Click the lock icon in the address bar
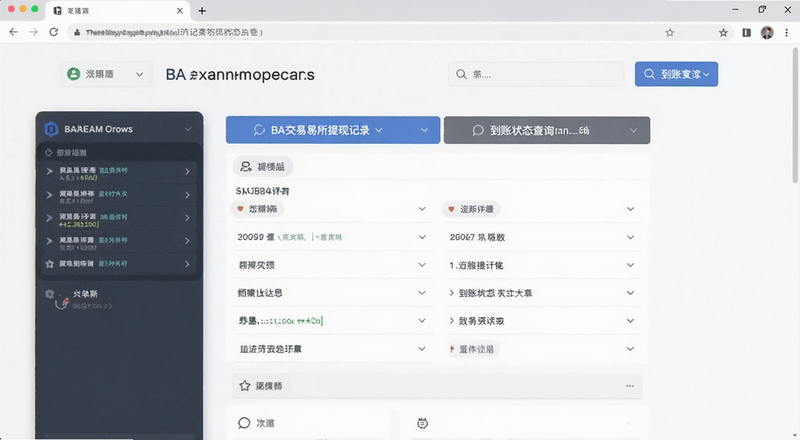Screen dimensions: 800x440 point(77,32)
